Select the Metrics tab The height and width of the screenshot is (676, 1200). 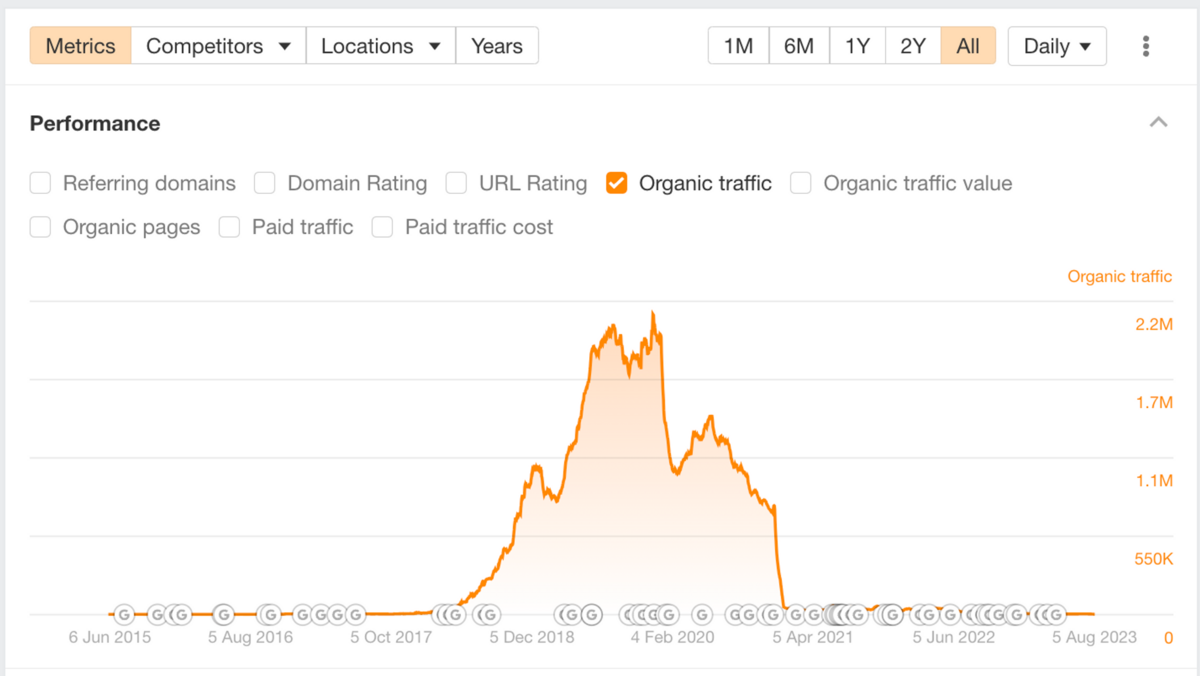[80, 46]
